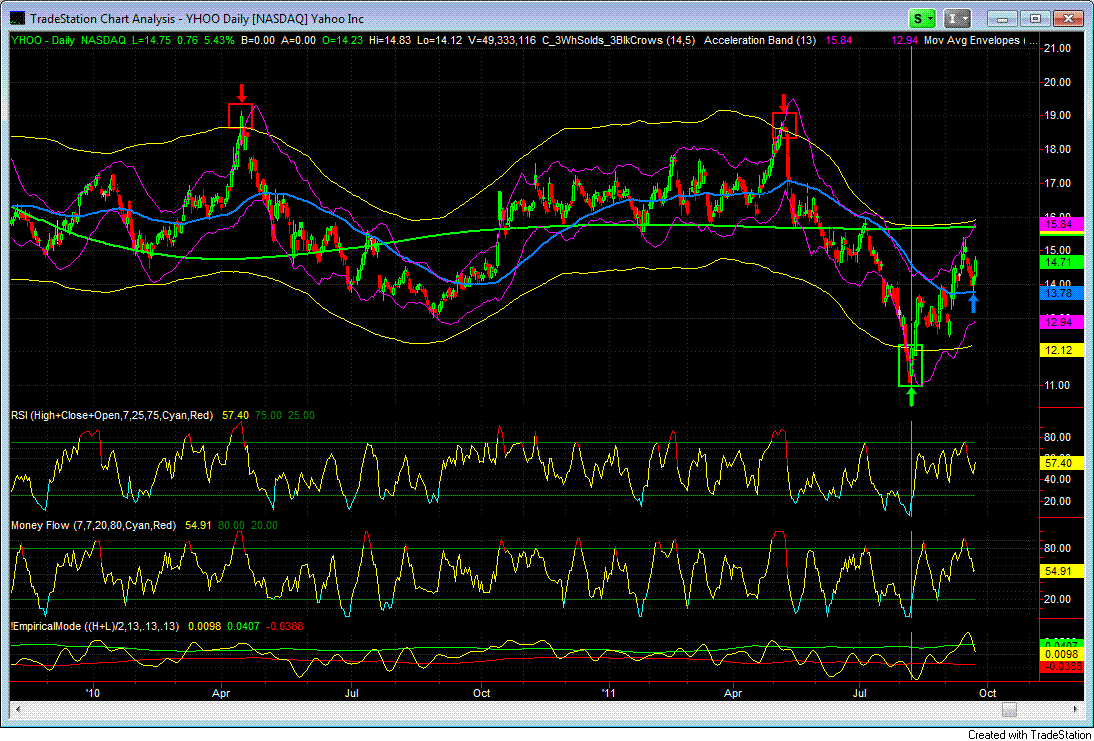Select the '!EmpiricalMode' indicator label

click(x=96, y=627)
